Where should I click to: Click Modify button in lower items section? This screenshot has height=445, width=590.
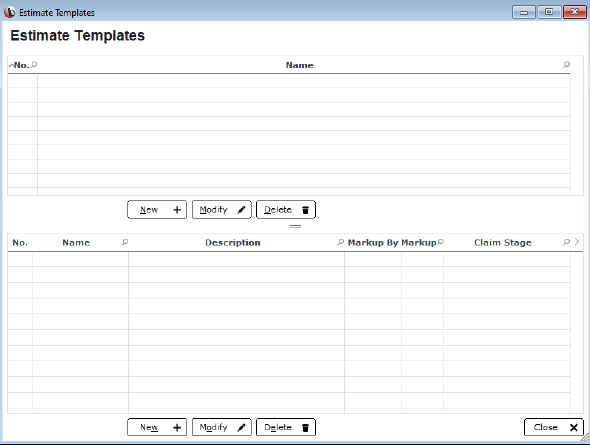tap(222, 427)
